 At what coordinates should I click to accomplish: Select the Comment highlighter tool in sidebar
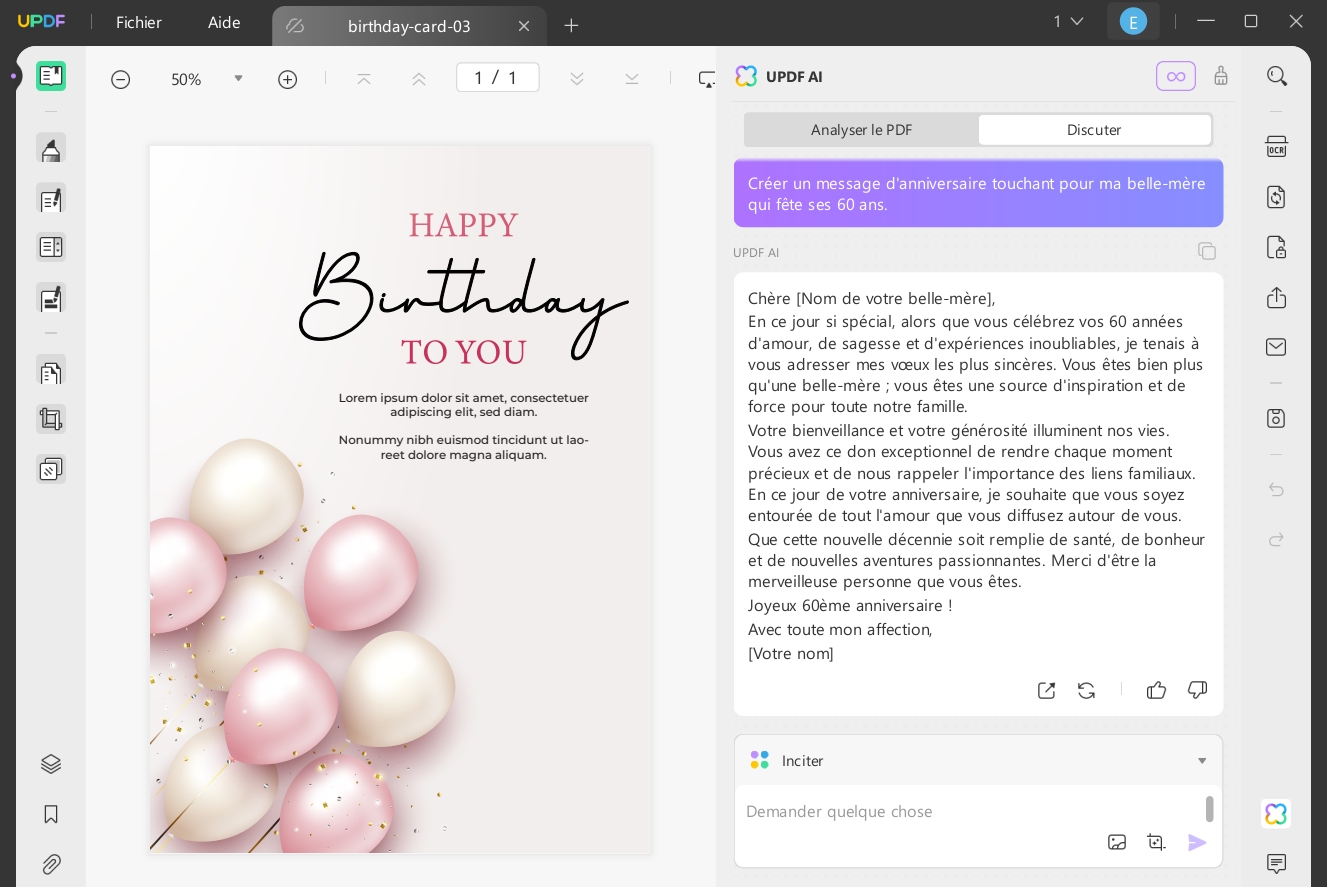pyautogui.click(x=51, y=149)
